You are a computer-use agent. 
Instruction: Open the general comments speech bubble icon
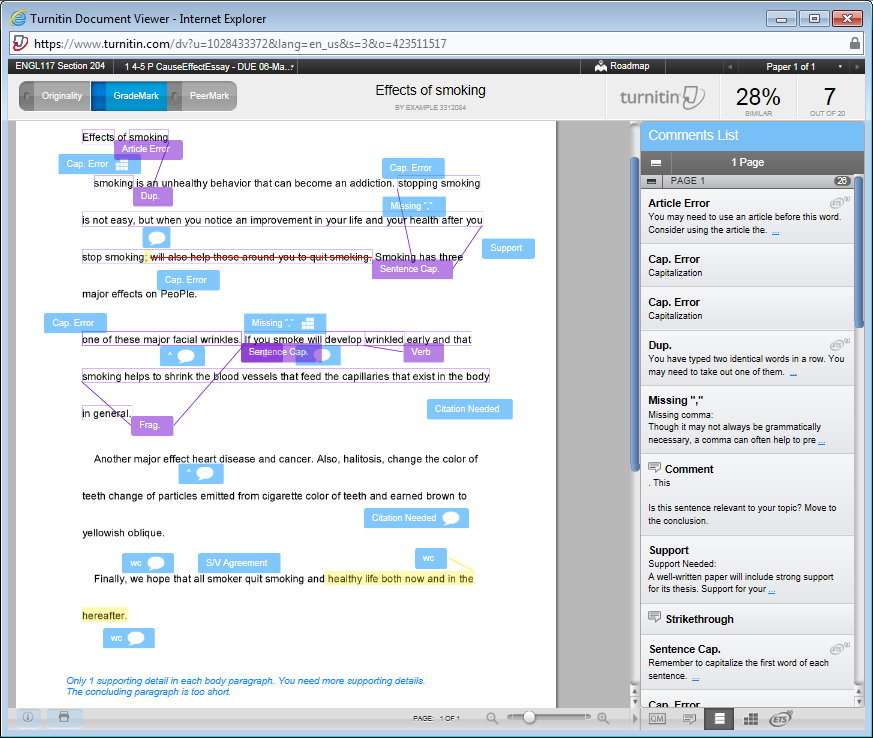688,718
